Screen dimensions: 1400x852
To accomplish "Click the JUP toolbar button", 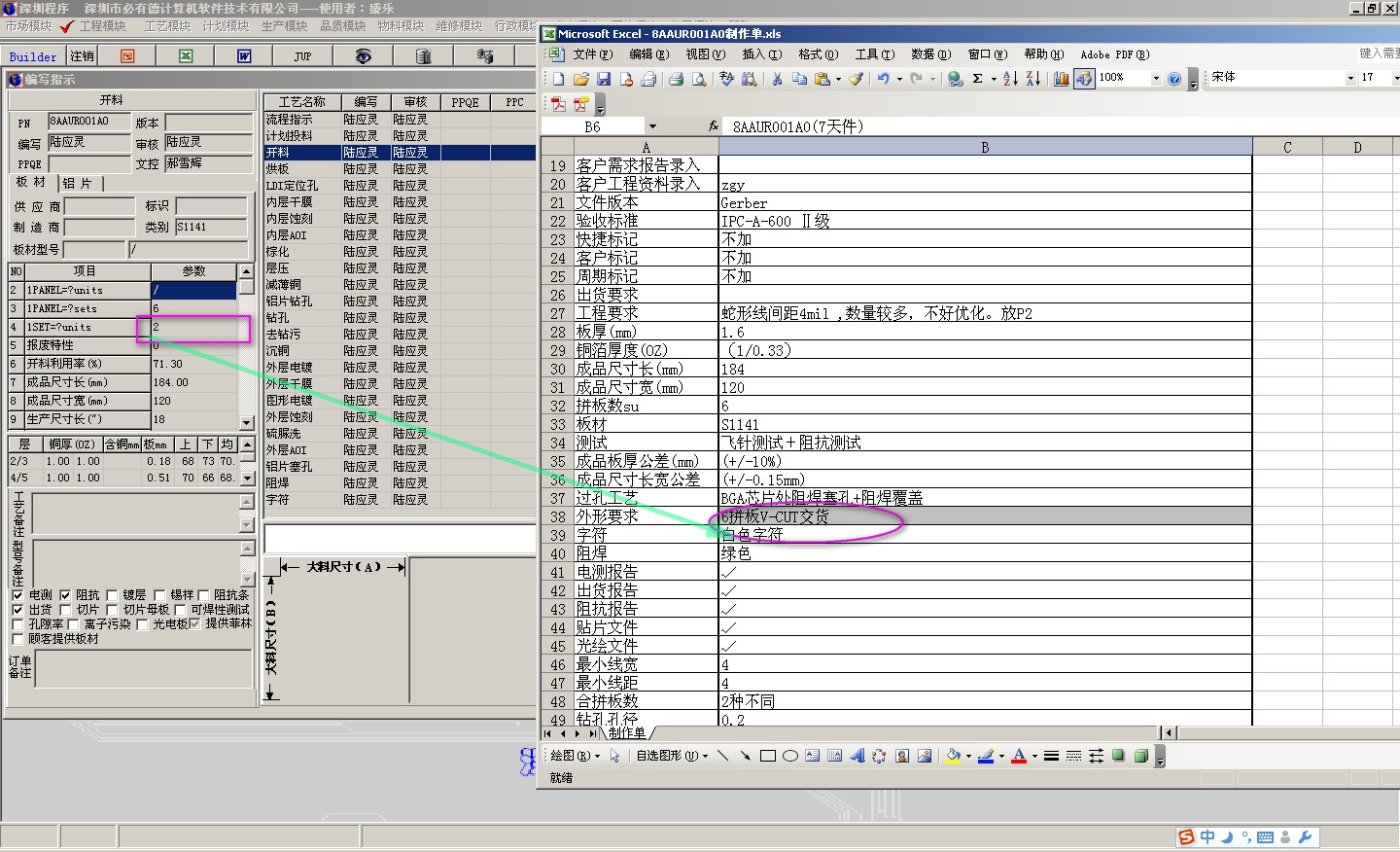I will coord(302,56).
